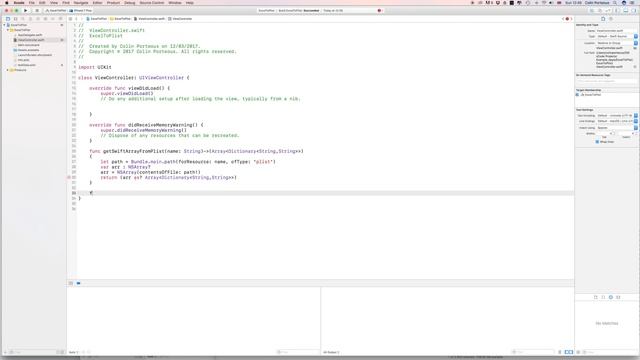
Task: Open the Text Encoding dropdown
Action: (617, 116)
